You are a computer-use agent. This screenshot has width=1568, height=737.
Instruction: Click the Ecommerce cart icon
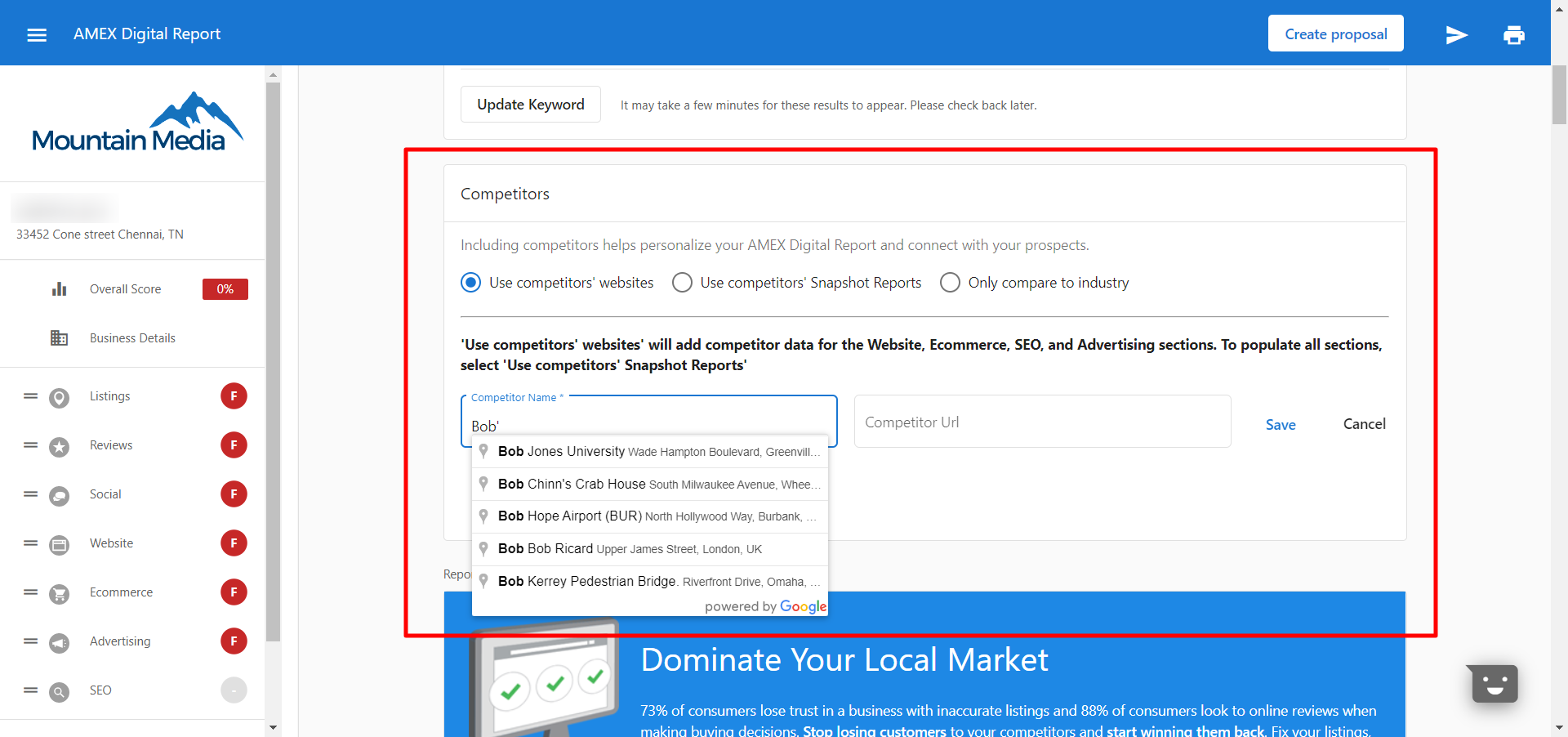click(x=59, y=594)
